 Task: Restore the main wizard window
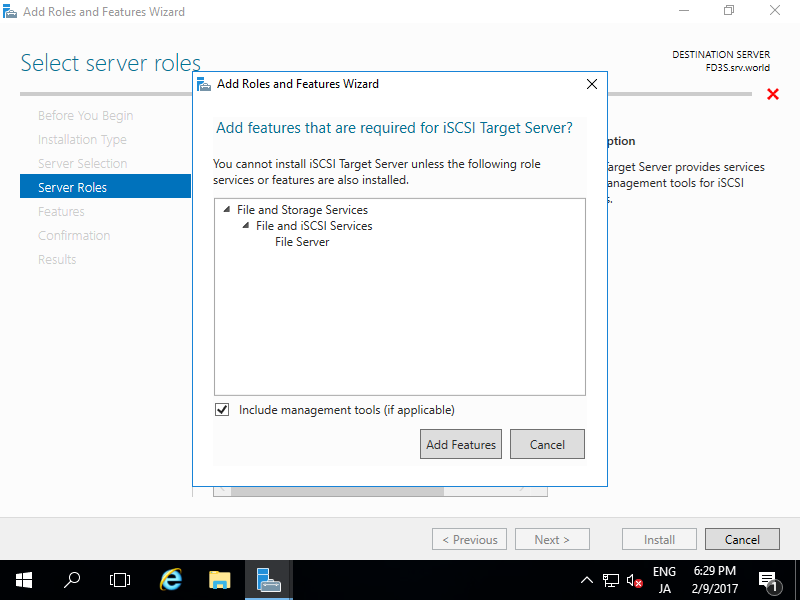729,11
